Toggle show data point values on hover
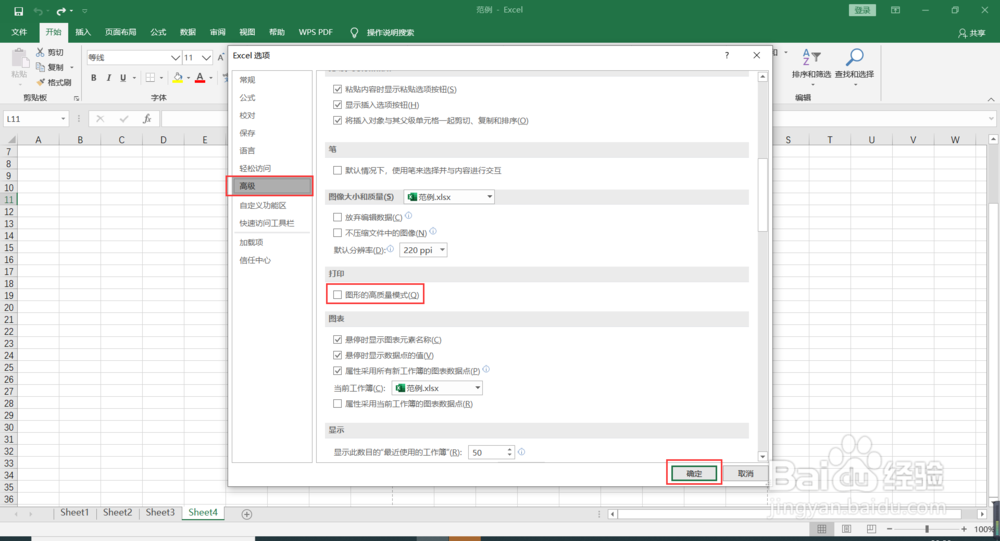Image resolution: width=1000 pixels, height=541 pixels. (x=337, y=355)
